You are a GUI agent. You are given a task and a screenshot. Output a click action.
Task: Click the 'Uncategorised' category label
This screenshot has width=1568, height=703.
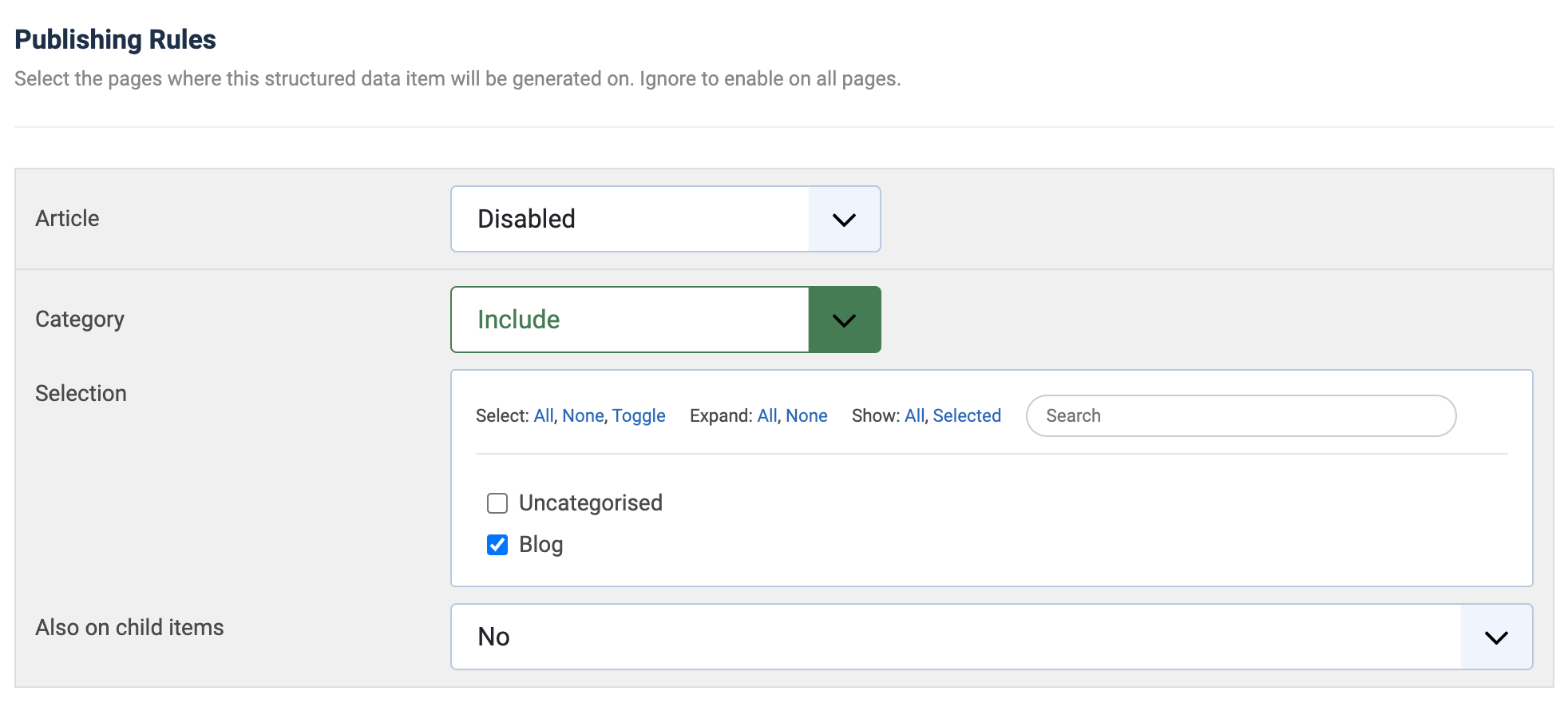[x=591, y=503]
